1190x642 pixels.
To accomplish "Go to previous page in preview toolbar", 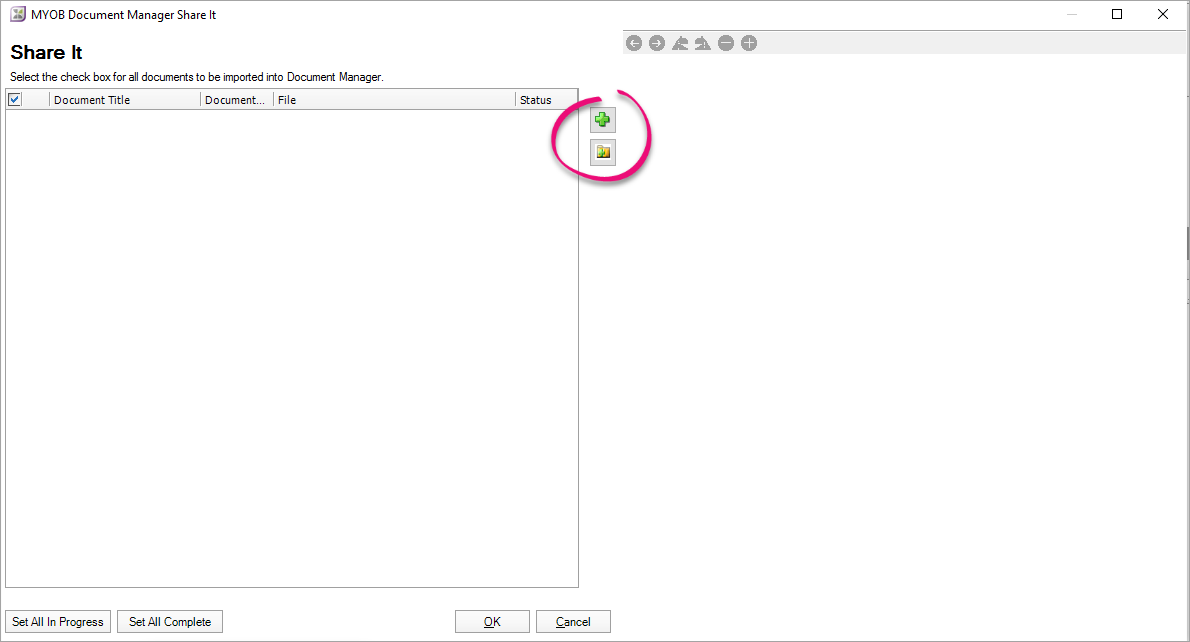I will [x=634, y=43].
